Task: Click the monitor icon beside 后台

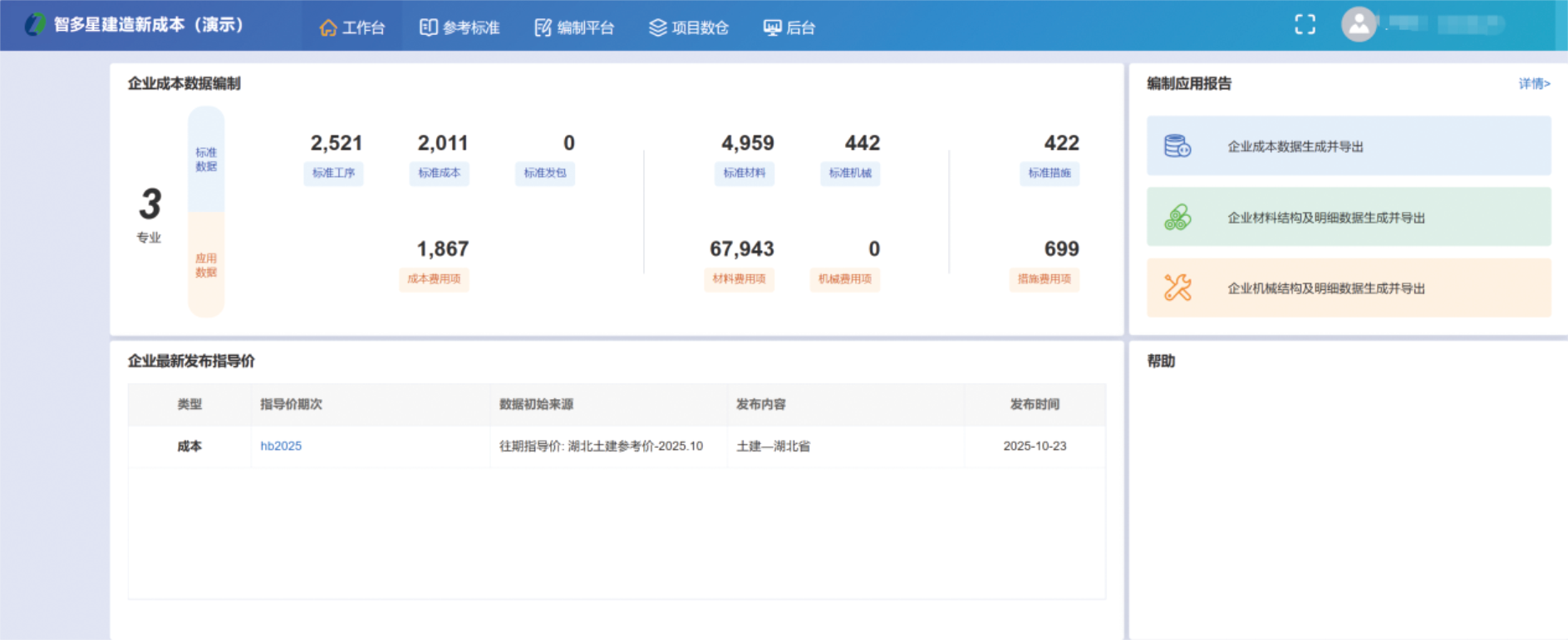Action: click(772, 28)
